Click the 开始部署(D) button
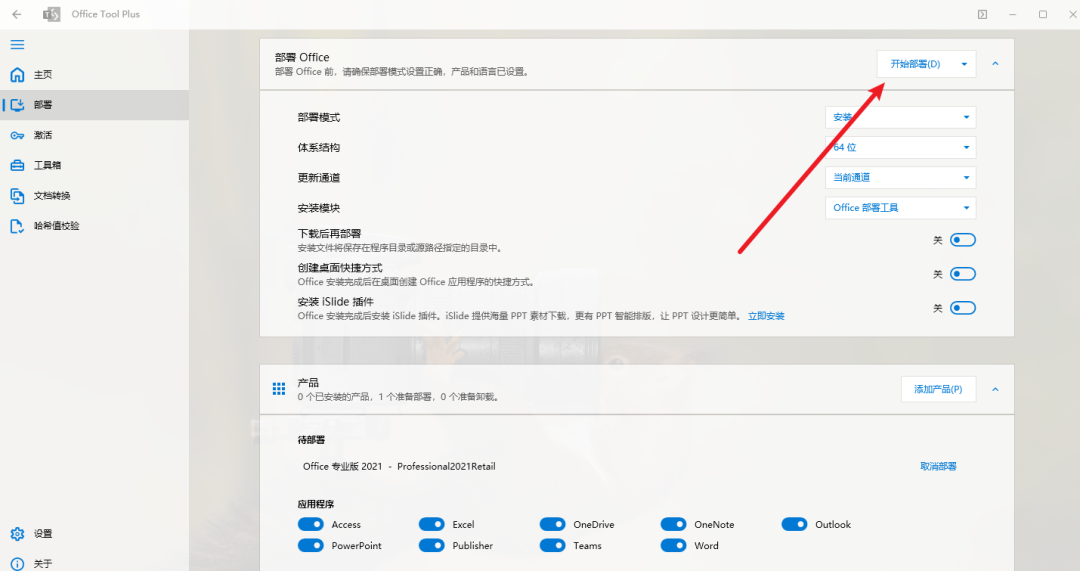 click(915, 64)
